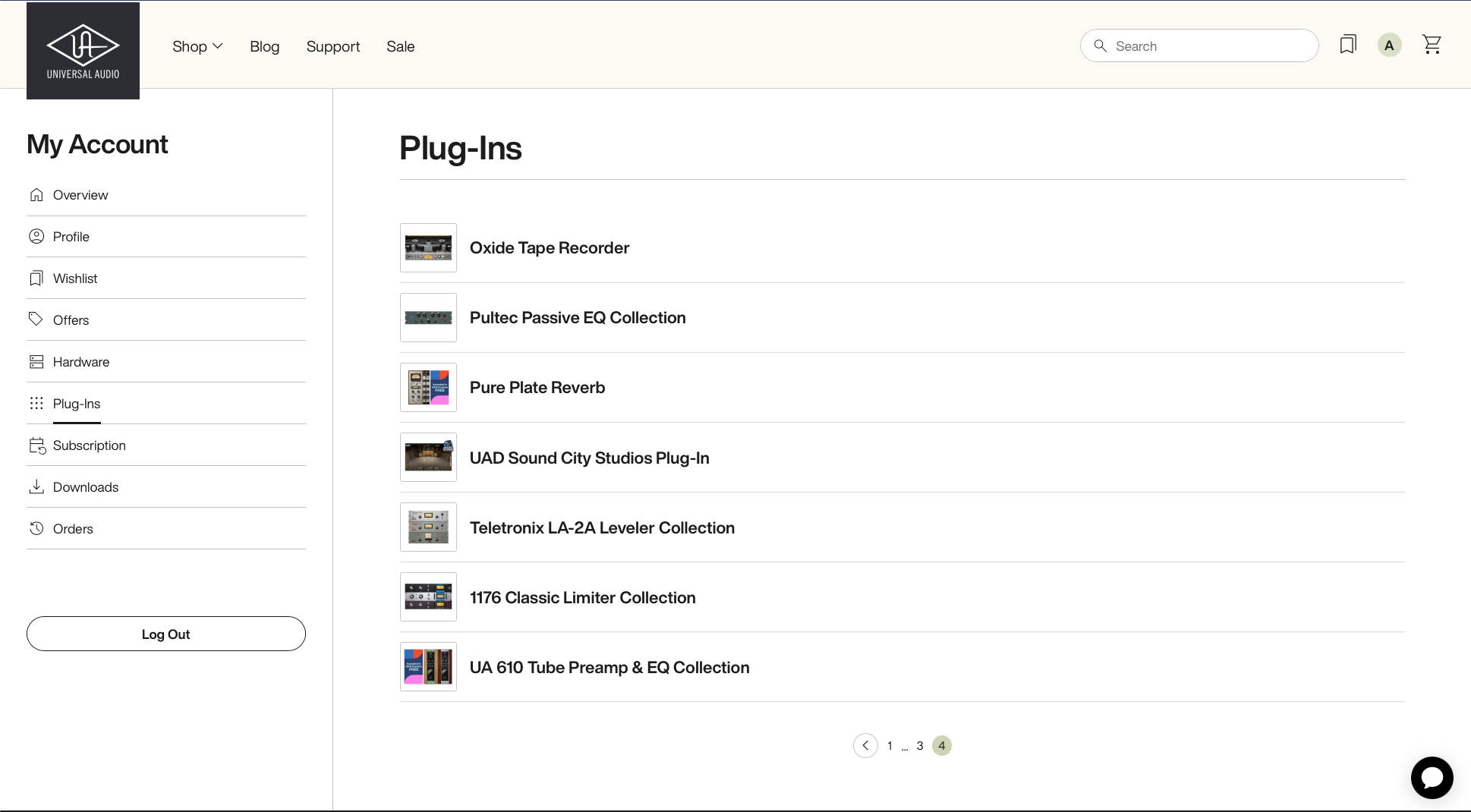Click the Universal Audio logo
This screenshot has width=1471, height=812.
tap(83, 51)
